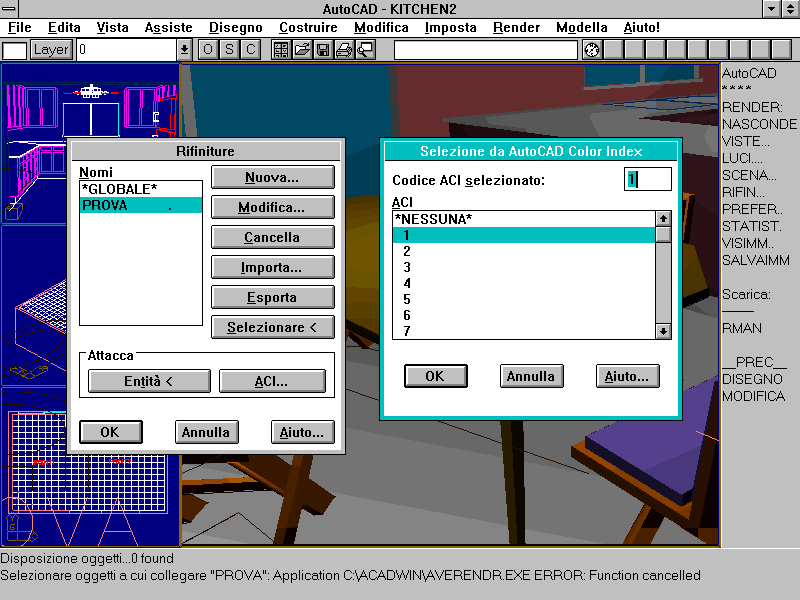
Task: Click the Layer button in toolbar
Action: [51, 49]
